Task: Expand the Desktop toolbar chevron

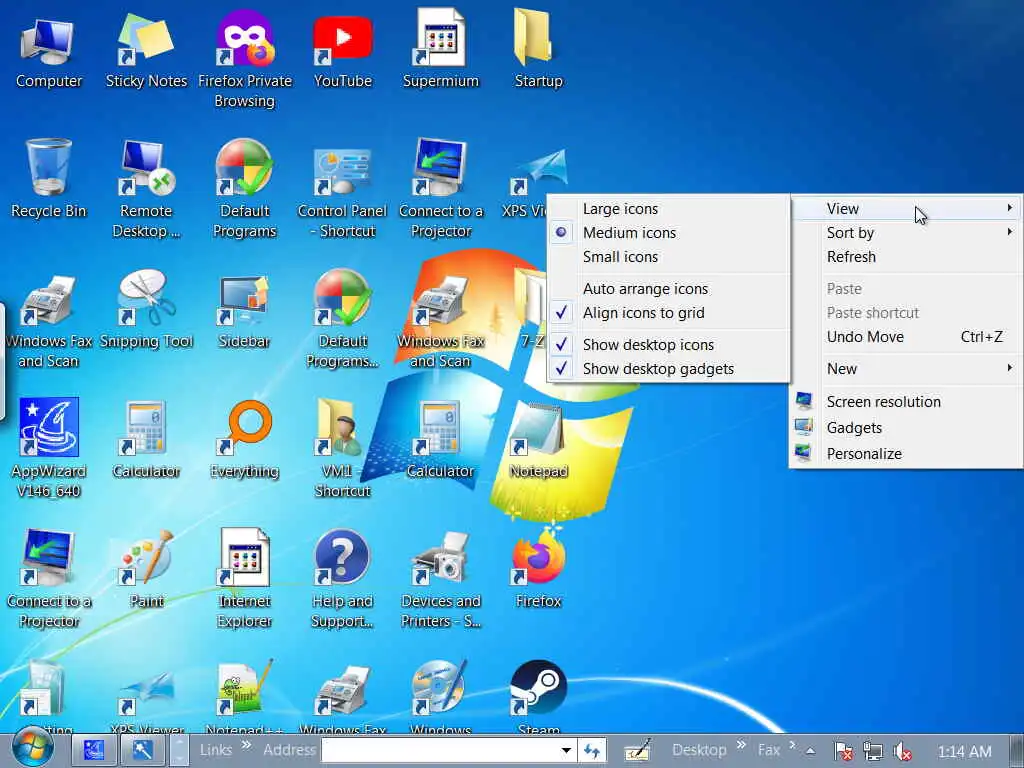Action: pos(741,744)
